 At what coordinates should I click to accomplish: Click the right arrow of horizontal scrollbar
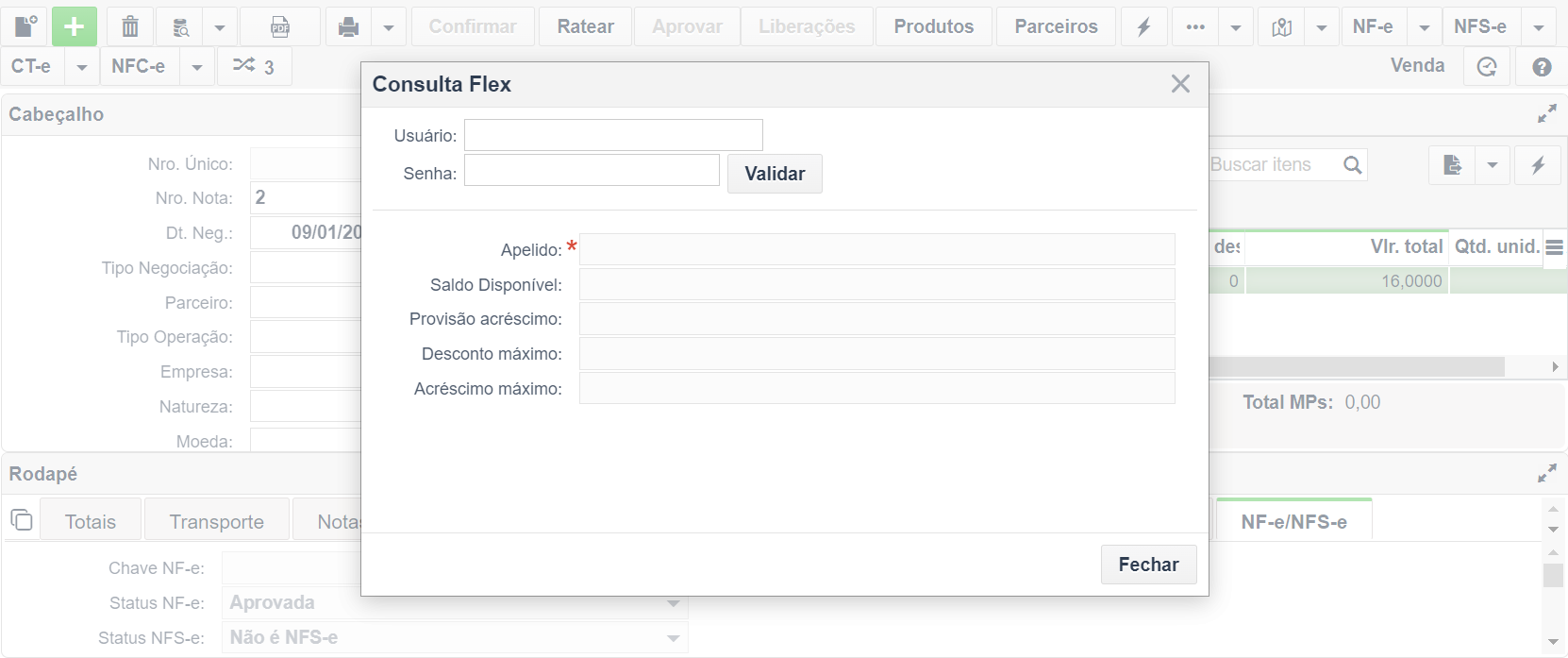[x=1555, y=366]
